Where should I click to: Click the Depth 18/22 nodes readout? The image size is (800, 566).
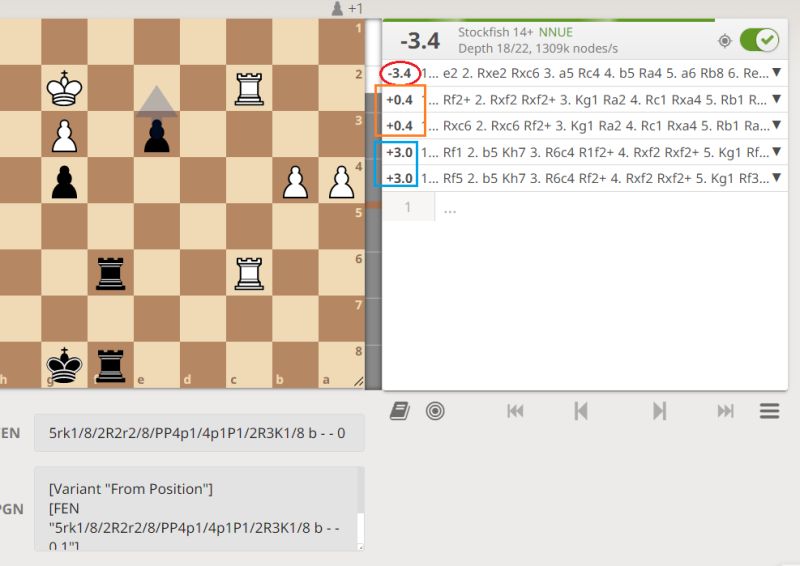coord(538,48)
